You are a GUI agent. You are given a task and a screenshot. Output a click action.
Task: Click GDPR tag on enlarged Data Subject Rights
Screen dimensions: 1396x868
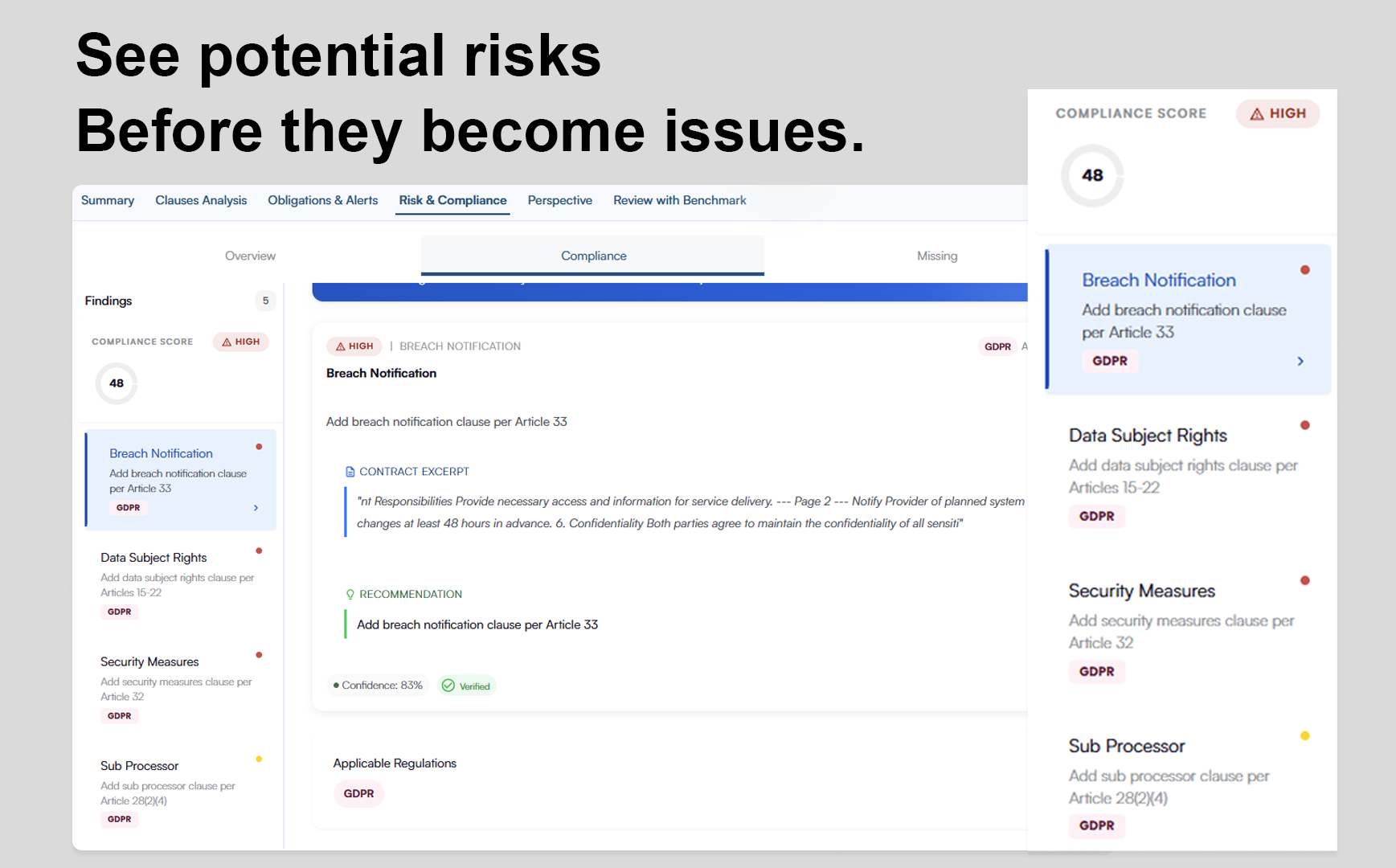pos(1097,516)
